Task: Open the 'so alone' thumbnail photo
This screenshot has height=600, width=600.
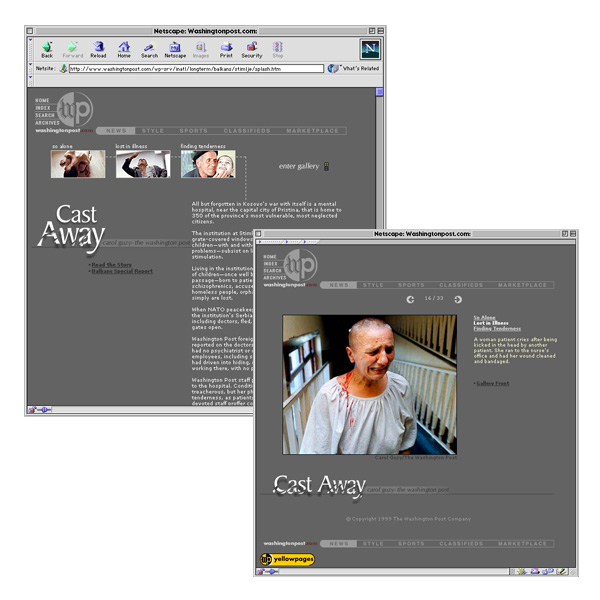Action: pyautogui.click(x=78, y=164)
